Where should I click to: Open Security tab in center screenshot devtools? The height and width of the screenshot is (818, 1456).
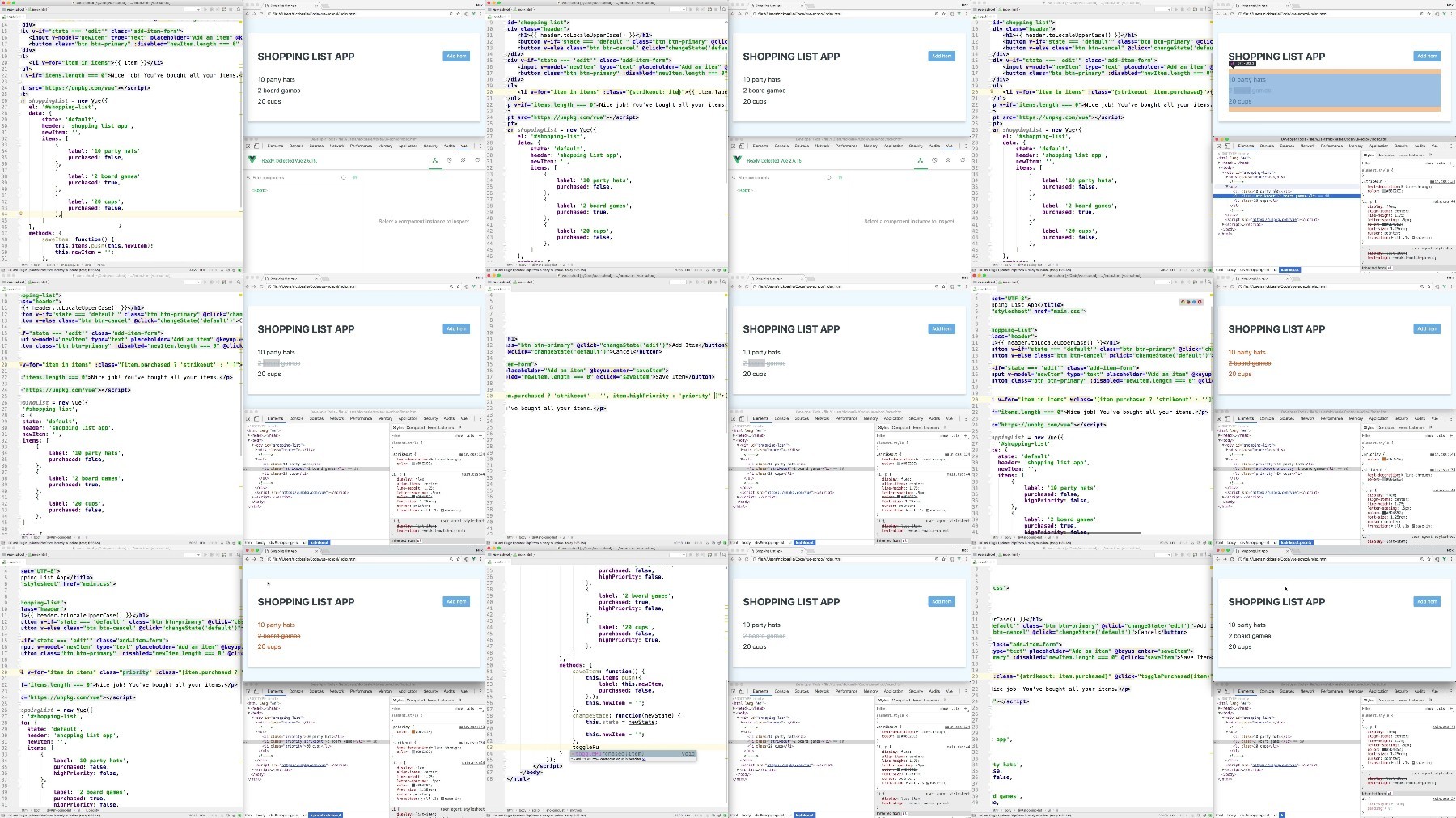click(x=916, y=418)
